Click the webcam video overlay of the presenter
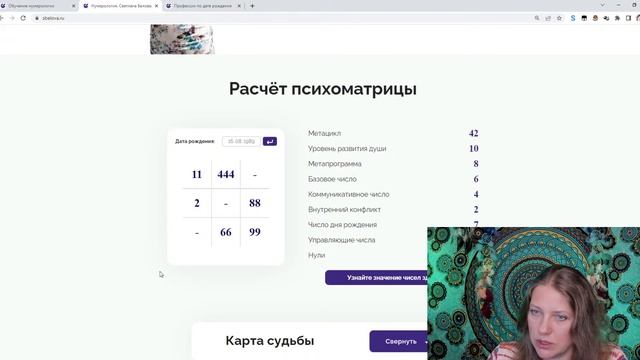640x360 pixels. [533, 293]
